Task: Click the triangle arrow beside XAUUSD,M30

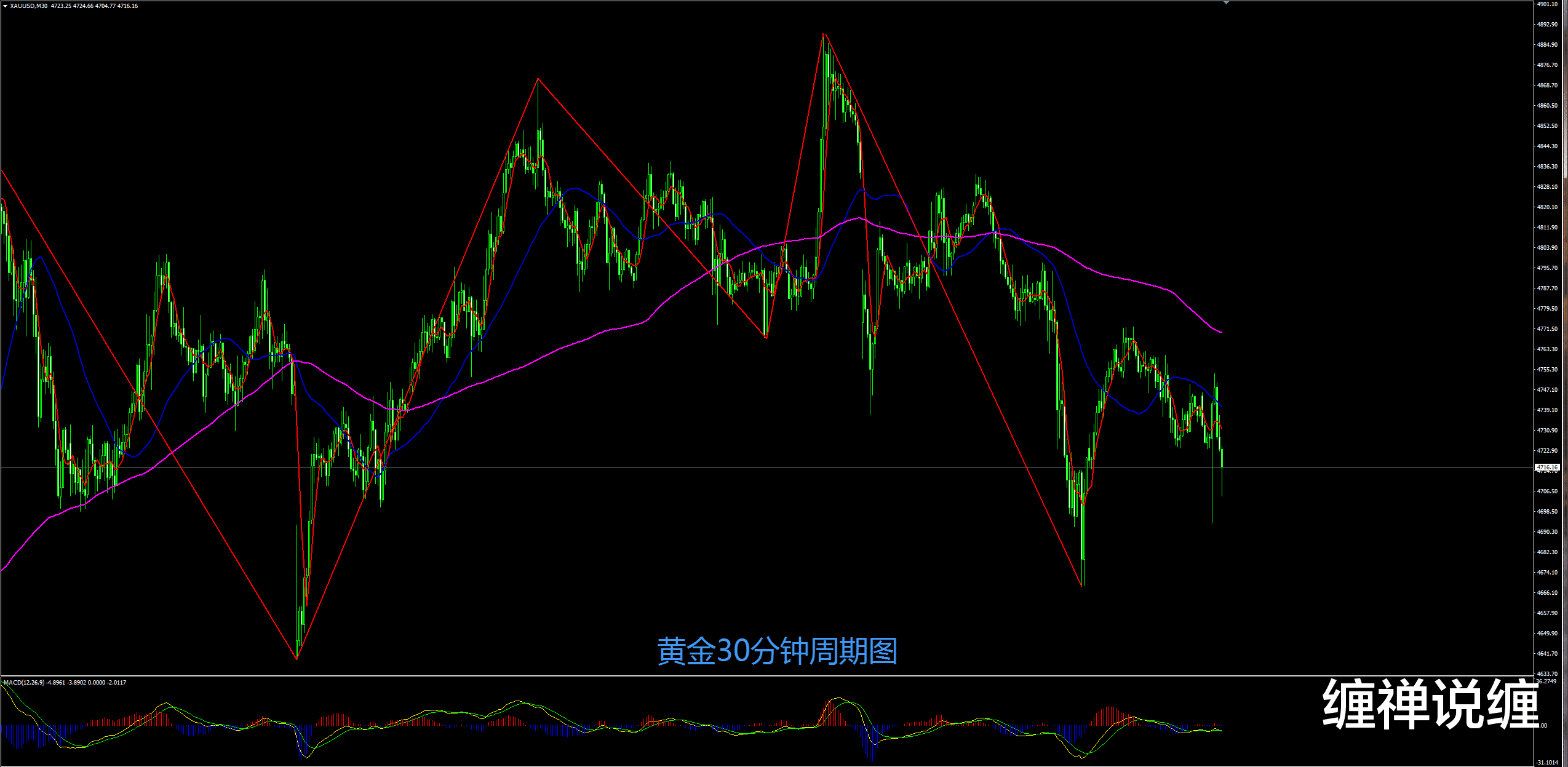Action: pyautogui.click(x=5, y=6)
